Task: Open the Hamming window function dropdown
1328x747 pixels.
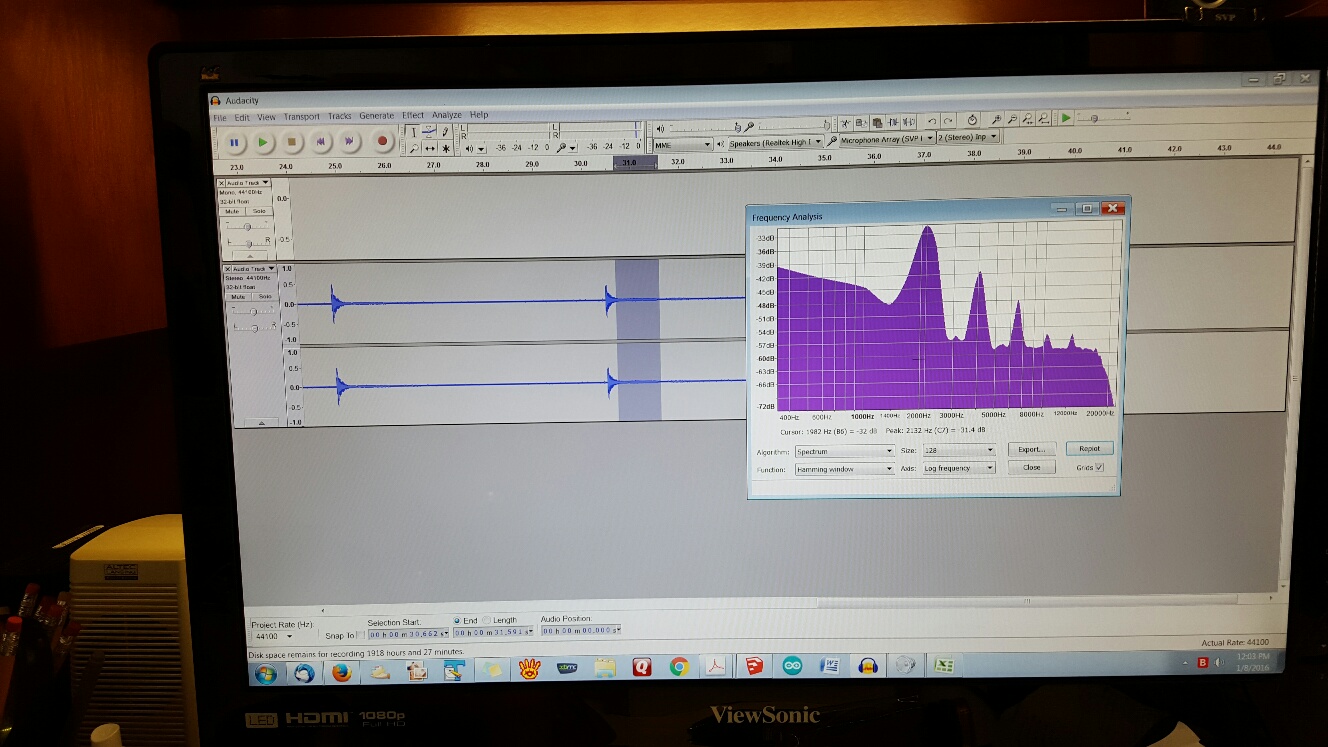Action: pyautogui.click(x=844, y=468)
